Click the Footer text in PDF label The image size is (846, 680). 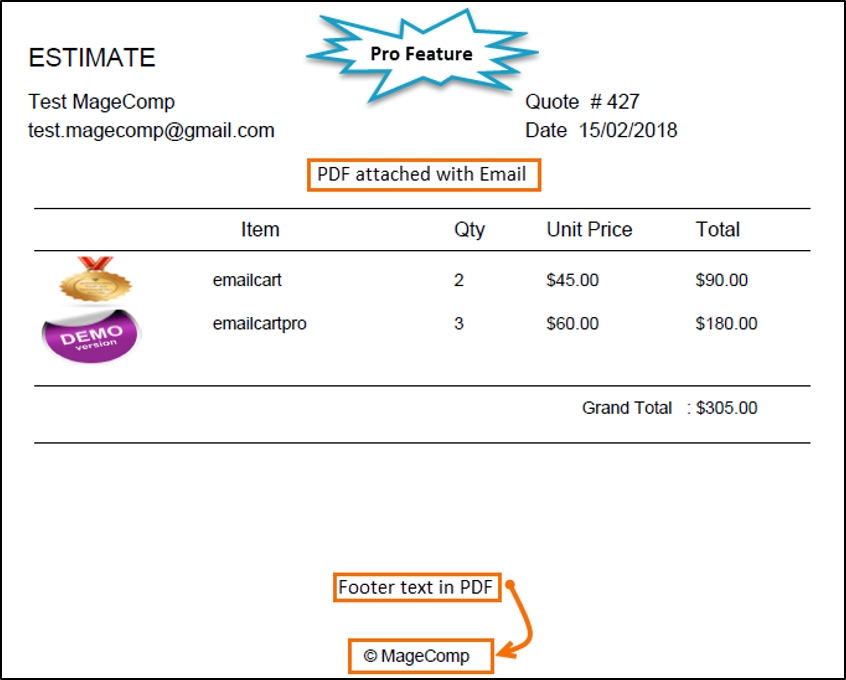[415, 588]
